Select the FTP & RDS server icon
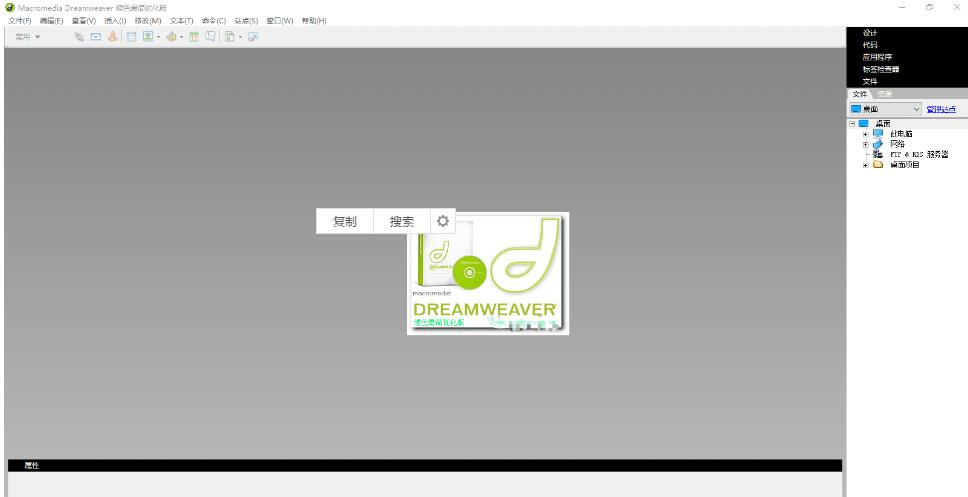 click(878, 154)
